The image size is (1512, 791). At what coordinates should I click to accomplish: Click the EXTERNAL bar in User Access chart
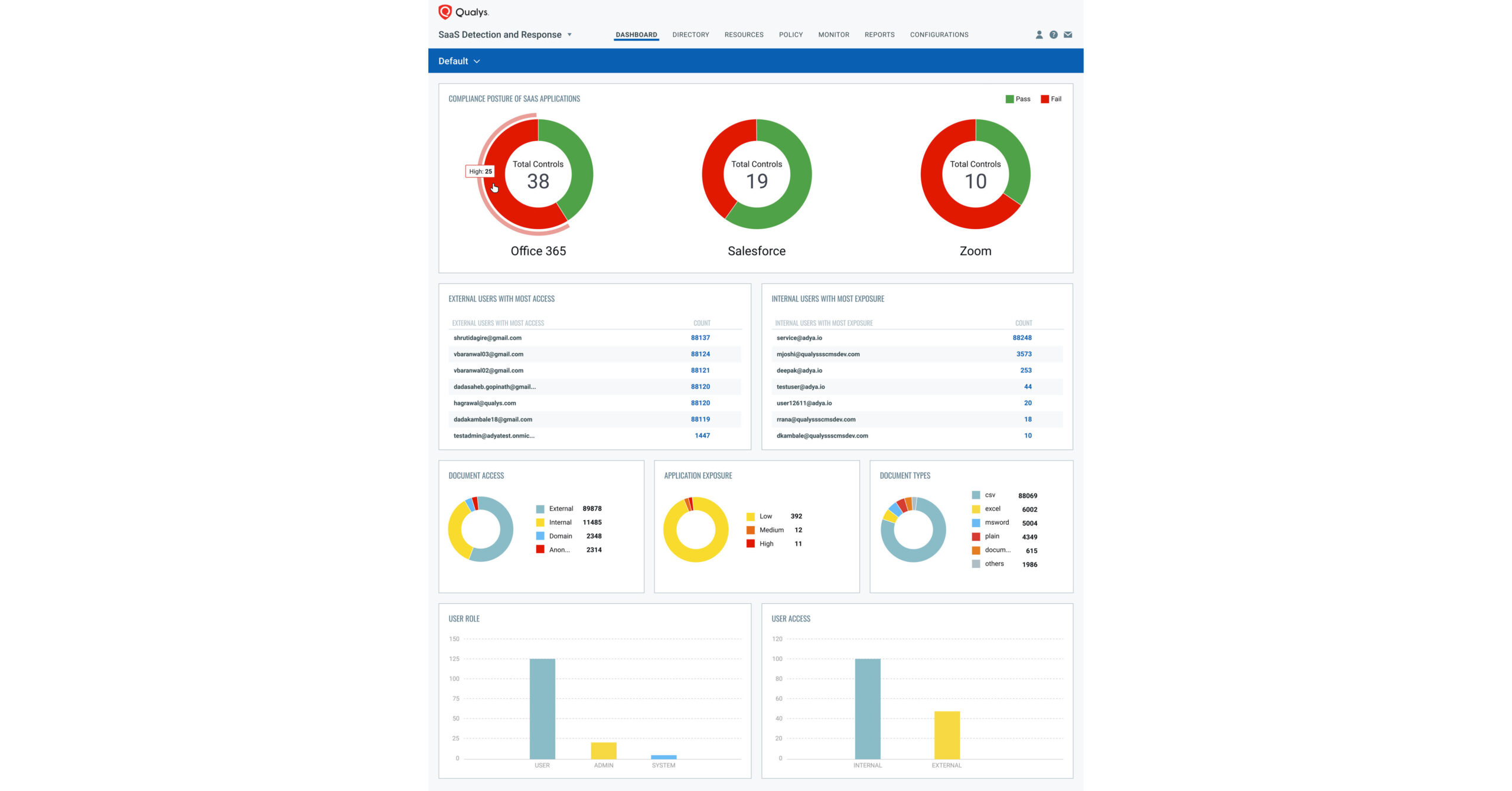pos(947,736)
